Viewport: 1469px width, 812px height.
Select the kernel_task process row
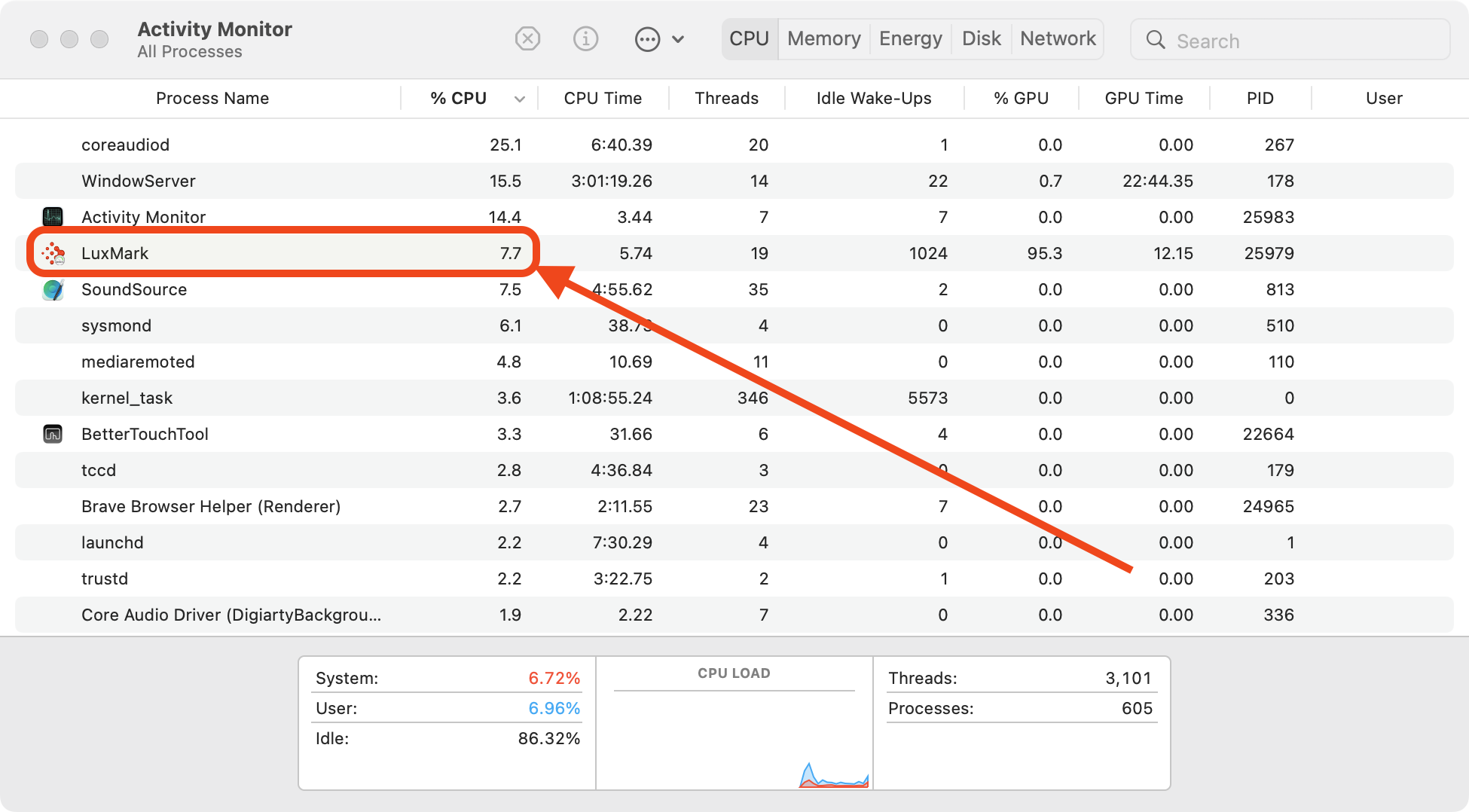[734, 398]
